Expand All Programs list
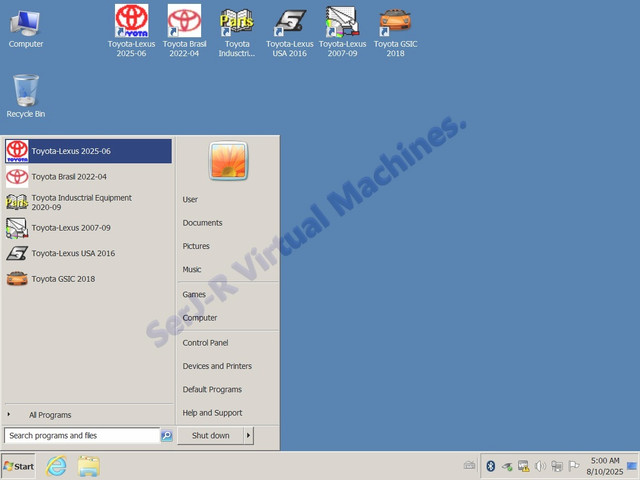Image resolution: width=640 pixels, height=480 pixels. pos(50,415)
